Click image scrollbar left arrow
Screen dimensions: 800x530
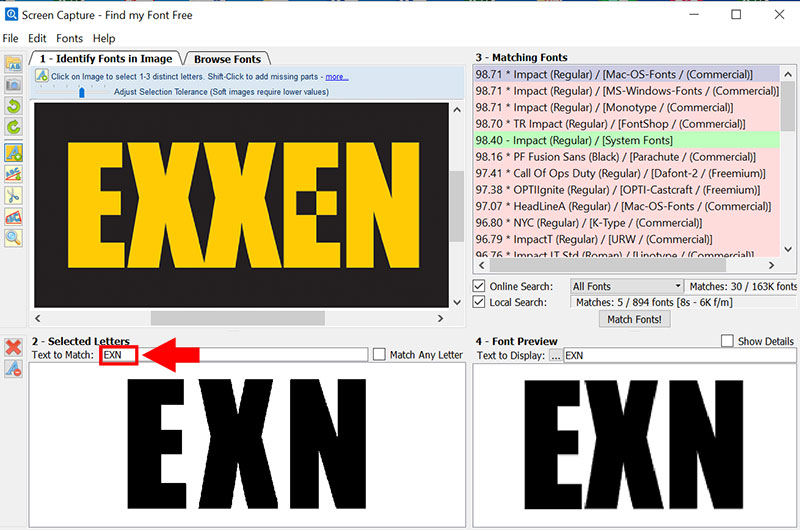(38, 318)
